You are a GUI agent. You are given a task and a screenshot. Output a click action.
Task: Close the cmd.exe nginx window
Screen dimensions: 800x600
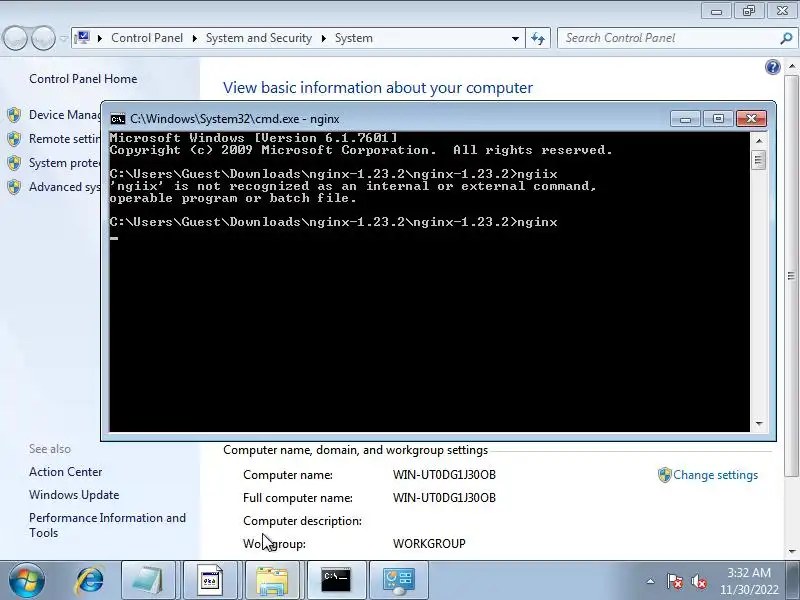point(751,119)
